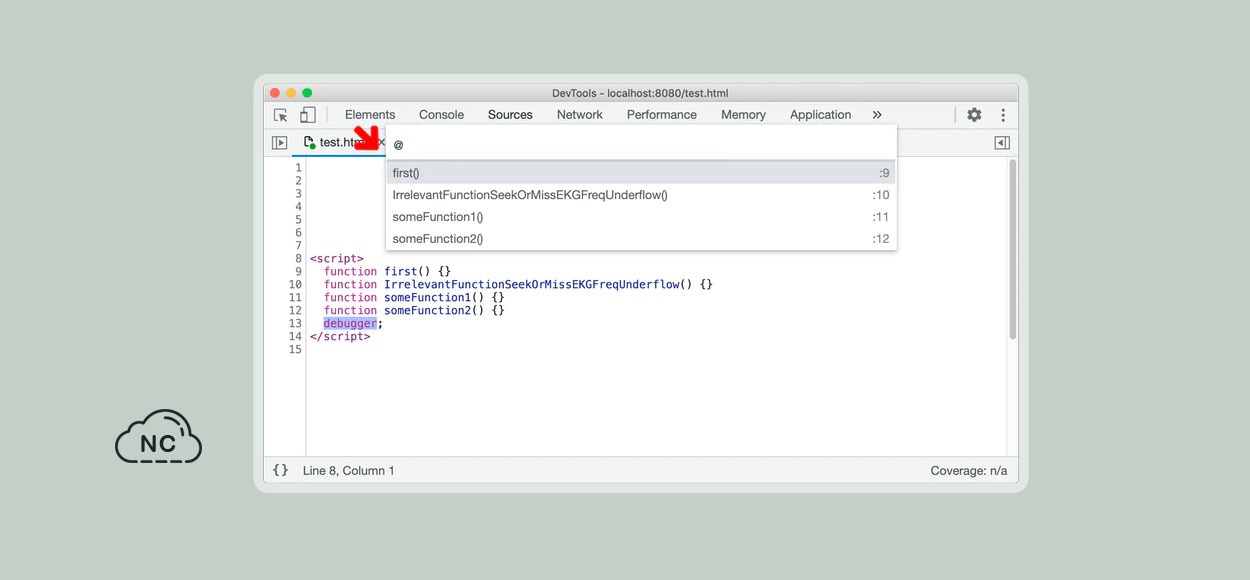Click the Coverage: n/a status text
Viewport: 1250px width, 580px height.
tap(969, 470)
